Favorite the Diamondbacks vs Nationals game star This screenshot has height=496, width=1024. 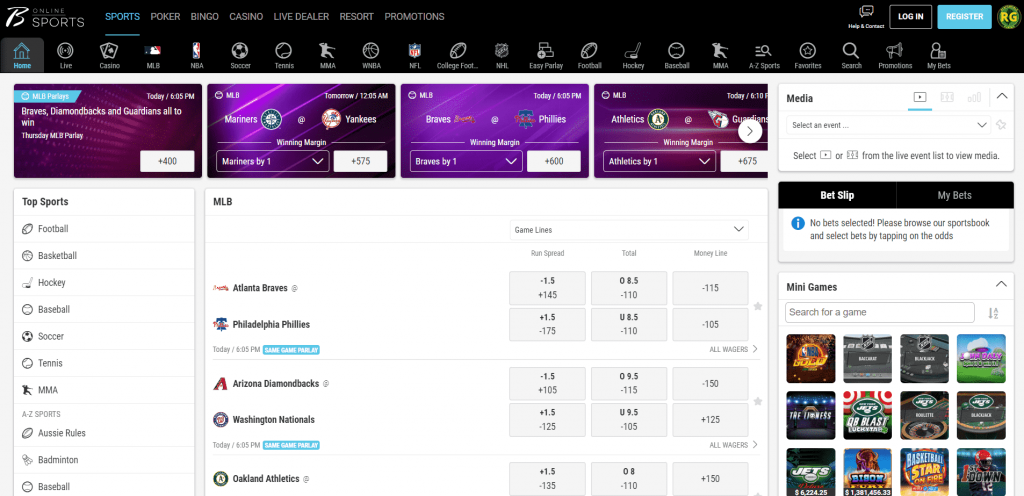coord(758,401)
